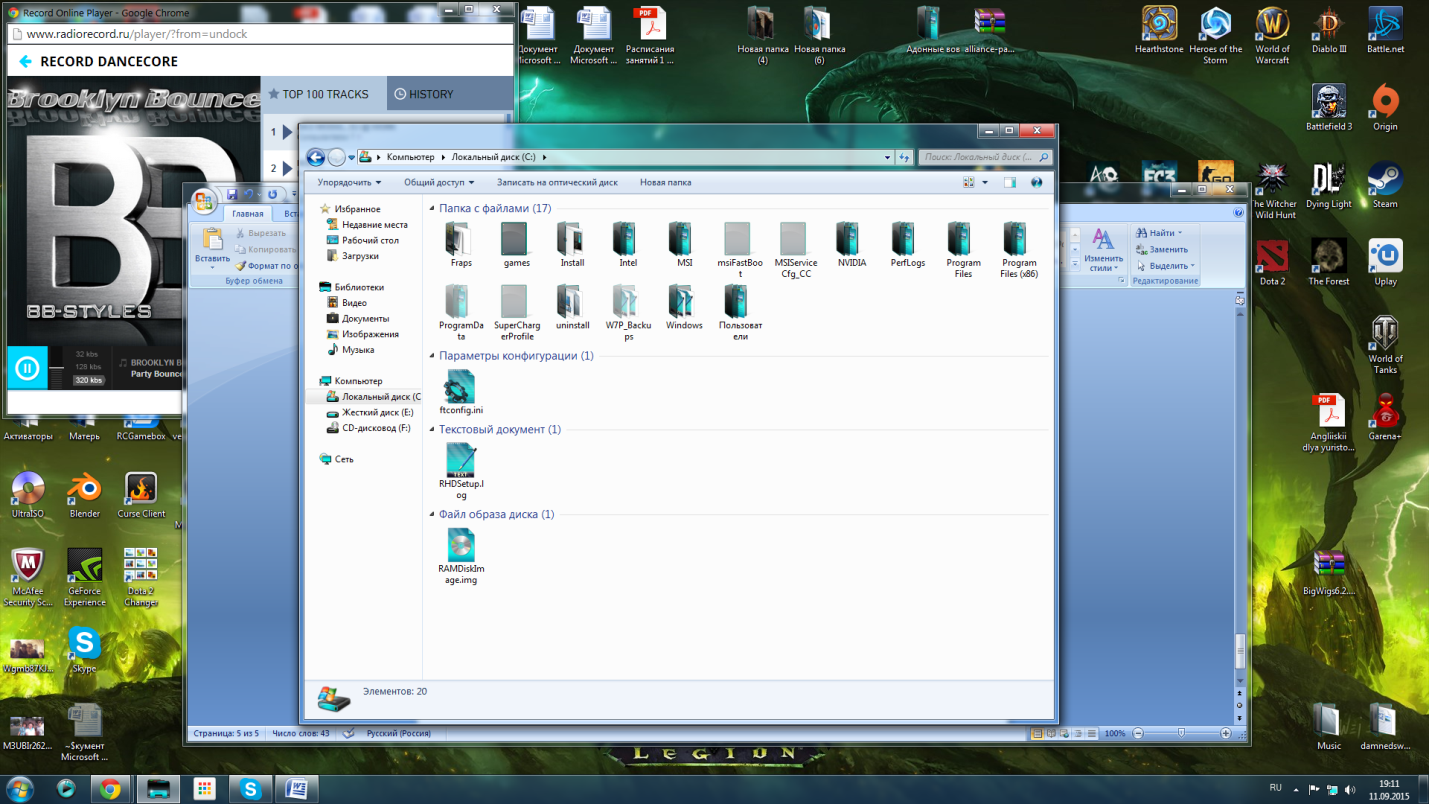The width and height of the screenshot is (1429, 804).
Task: Open Skype from the taskbar
Action: tap(249, 789)
